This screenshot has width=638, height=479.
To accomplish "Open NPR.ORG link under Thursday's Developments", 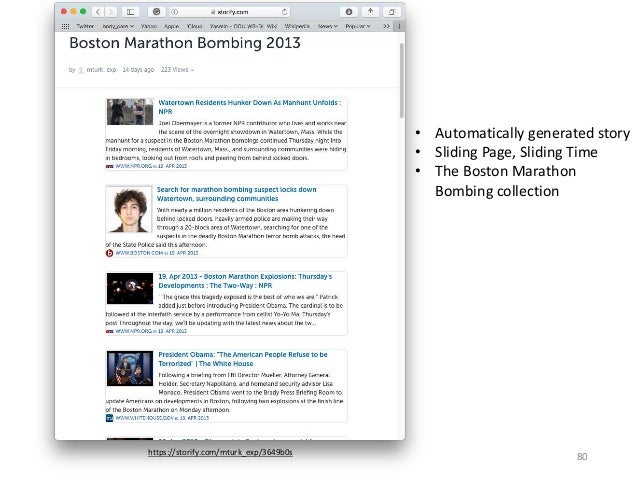I will (151, 331).
